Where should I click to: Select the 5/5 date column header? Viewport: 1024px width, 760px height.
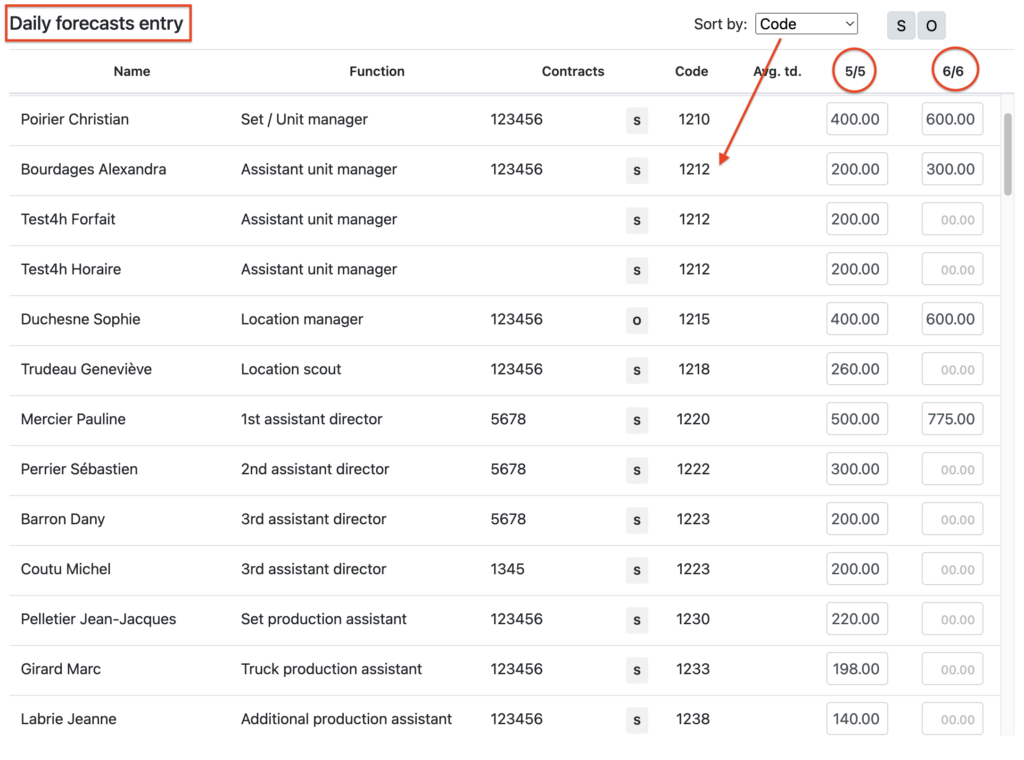coord(855,71)
